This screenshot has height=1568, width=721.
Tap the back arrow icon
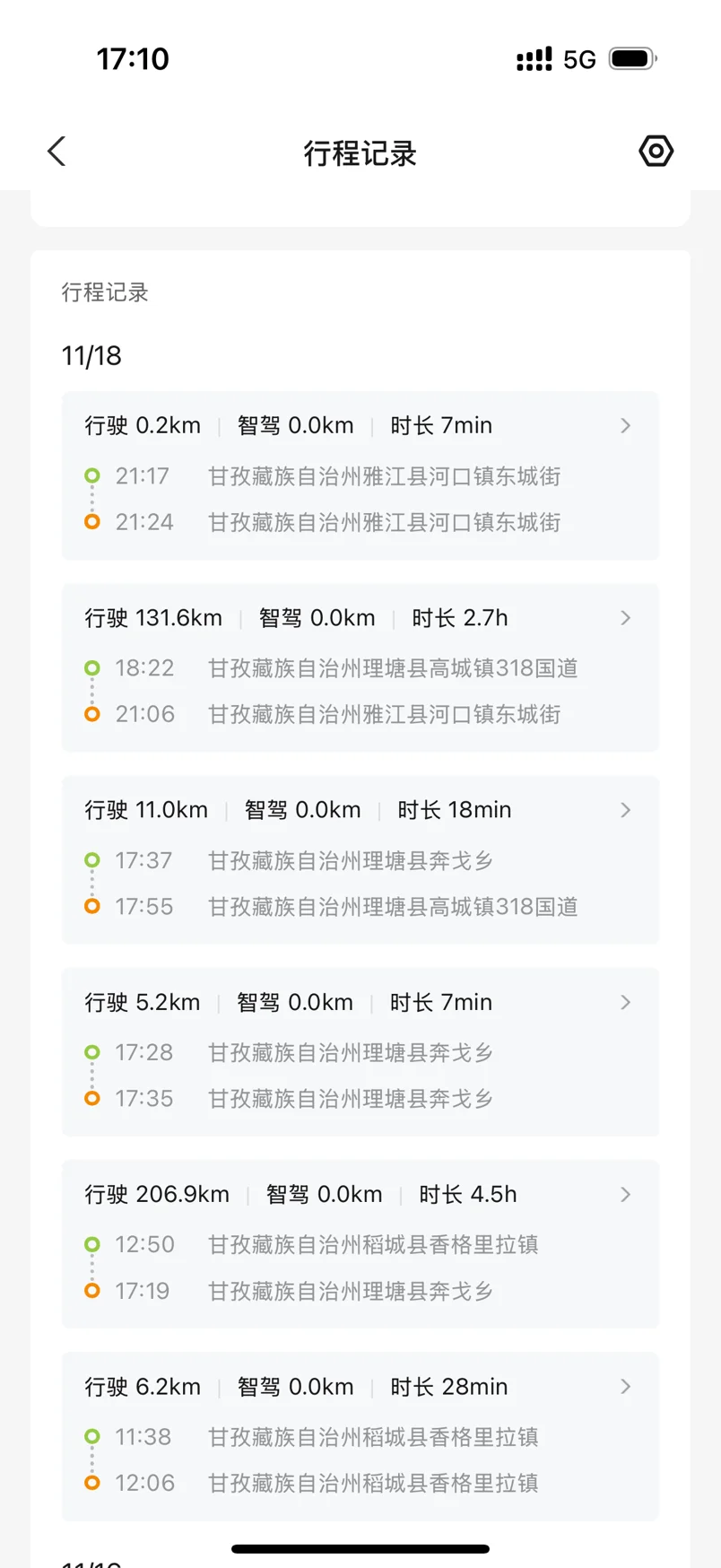pyautogui.click(x=56, y=152)
